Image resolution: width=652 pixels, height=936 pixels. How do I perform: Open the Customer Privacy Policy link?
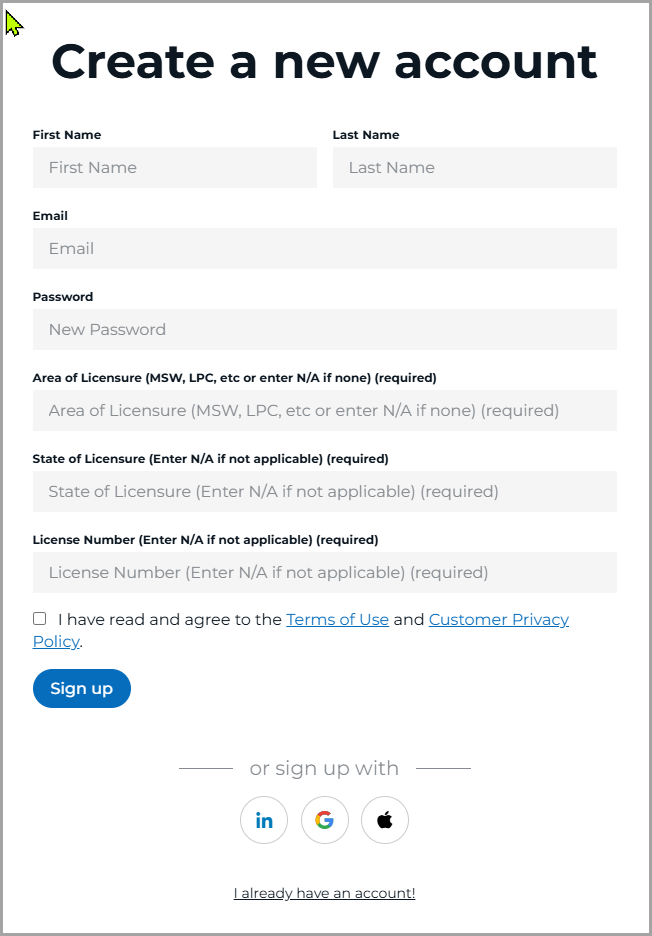click(498, 619)
